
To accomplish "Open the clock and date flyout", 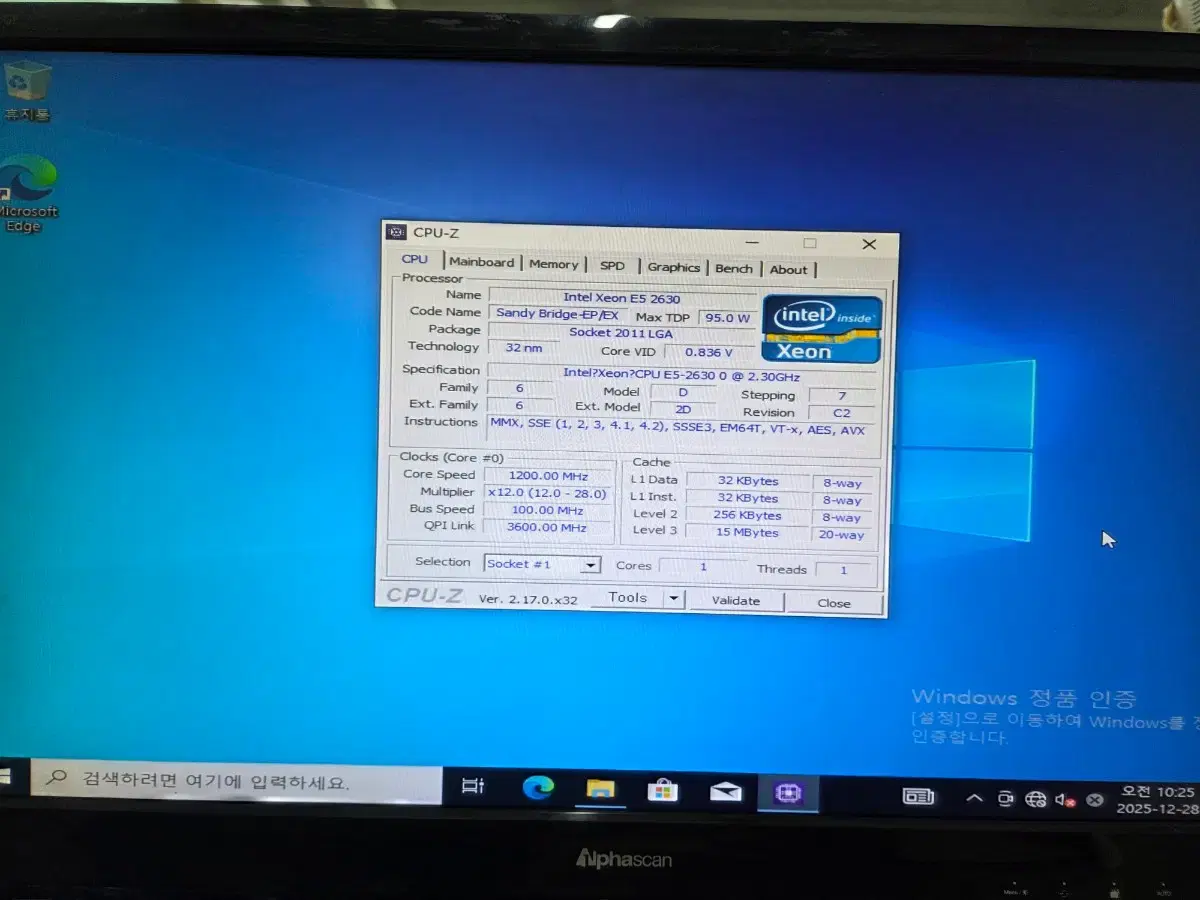I will coord(1155,800).
